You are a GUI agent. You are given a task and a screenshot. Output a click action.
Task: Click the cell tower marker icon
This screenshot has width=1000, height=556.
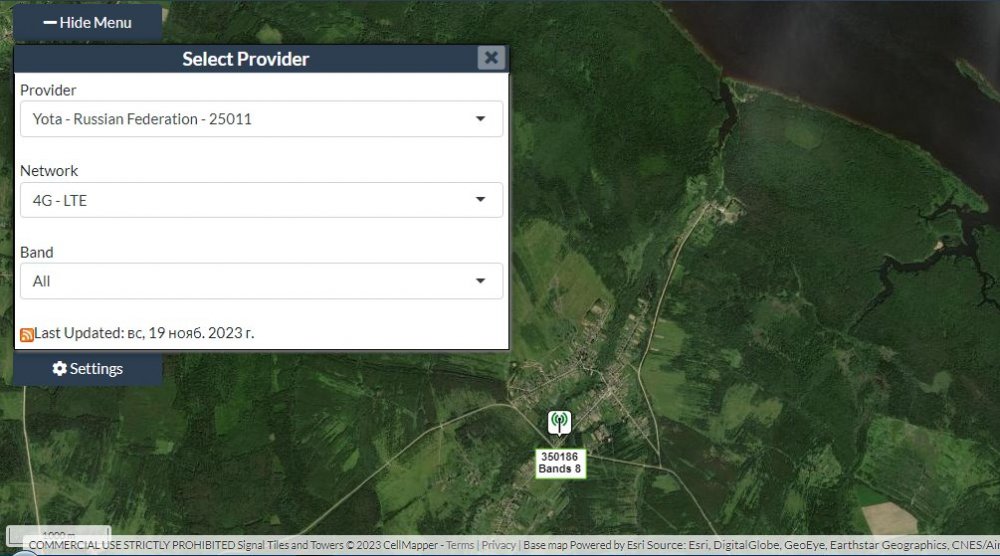coord(559,422)
